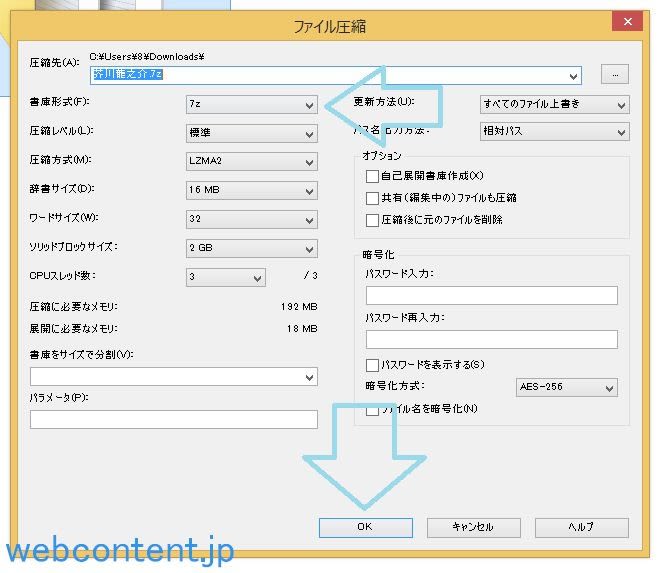Open CPUスレッド数 dropdown

pos(225,276)
